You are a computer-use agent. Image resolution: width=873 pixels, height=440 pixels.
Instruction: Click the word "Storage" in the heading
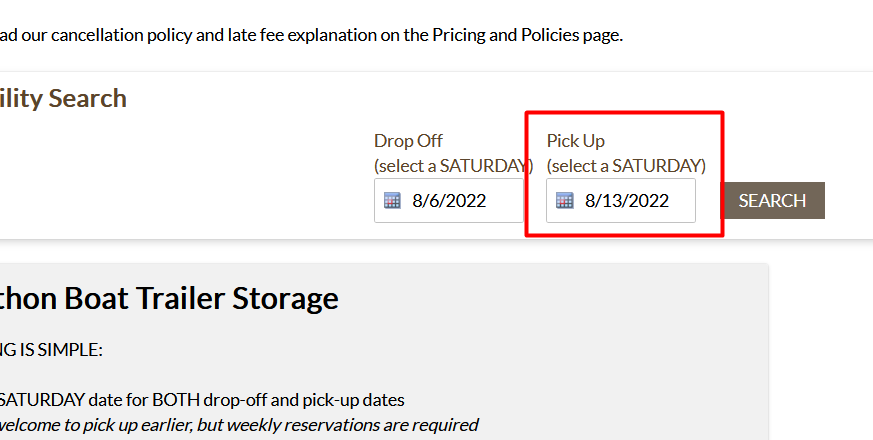point(285,298)
